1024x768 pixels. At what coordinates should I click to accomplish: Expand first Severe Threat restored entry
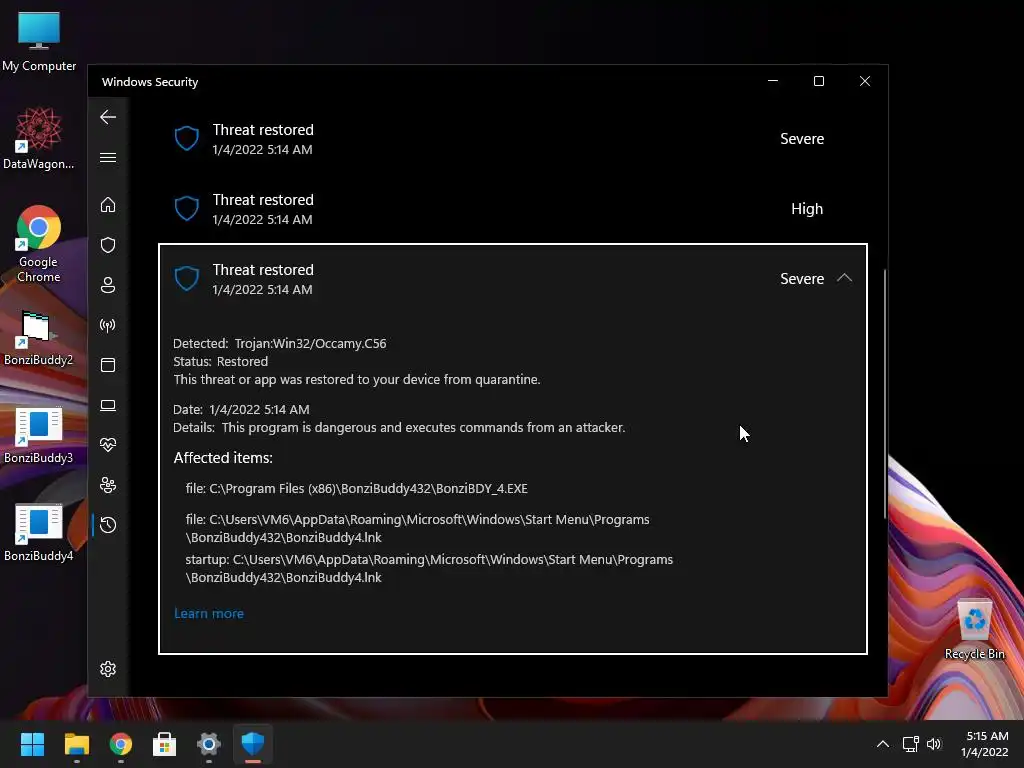(x=513, y=139)
